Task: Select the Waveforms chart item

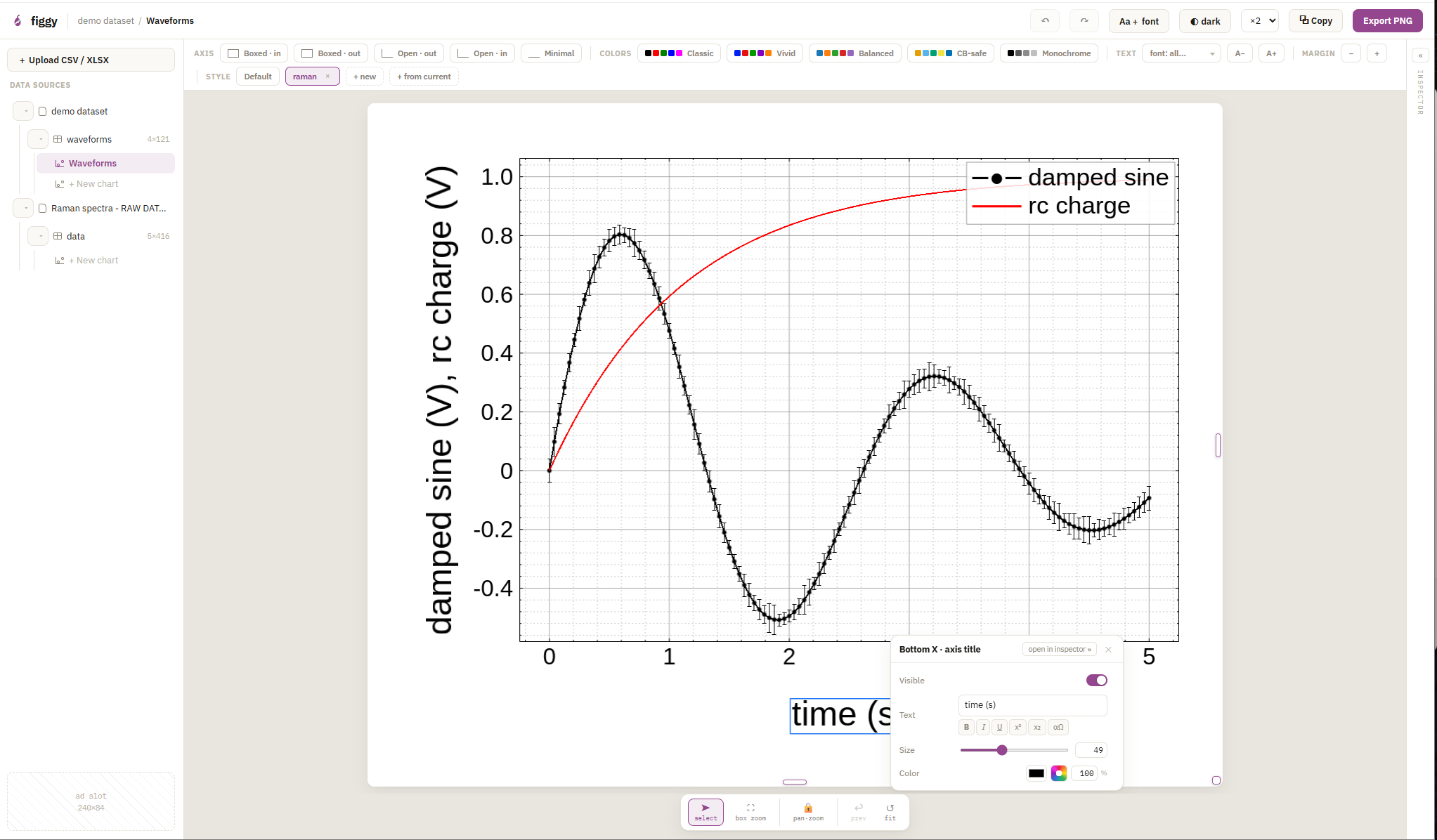Action: 105,163
